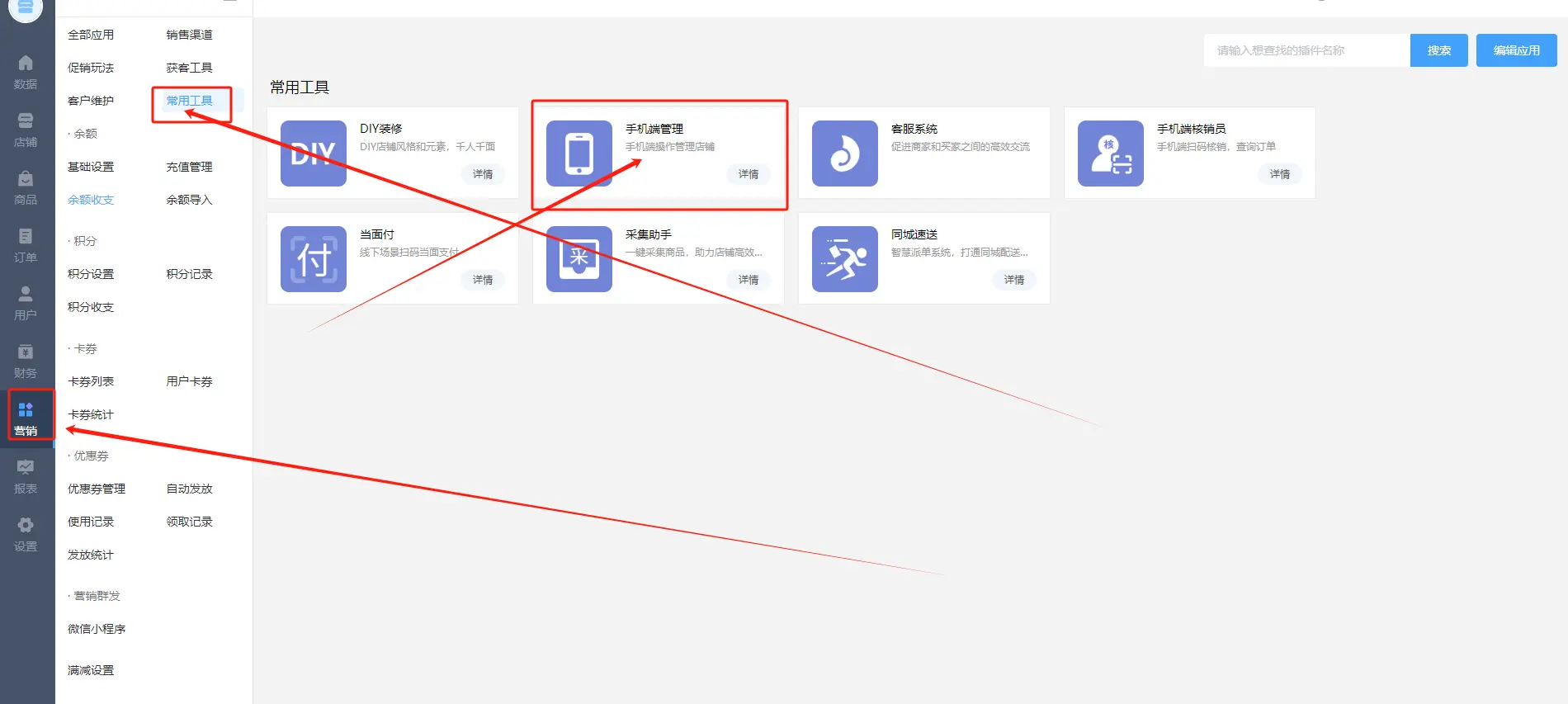Viewport: 1568px width, 704px height.
Task: Open the 财务 sidebar section
Action: pyautogui.click(x=26, y=361)
